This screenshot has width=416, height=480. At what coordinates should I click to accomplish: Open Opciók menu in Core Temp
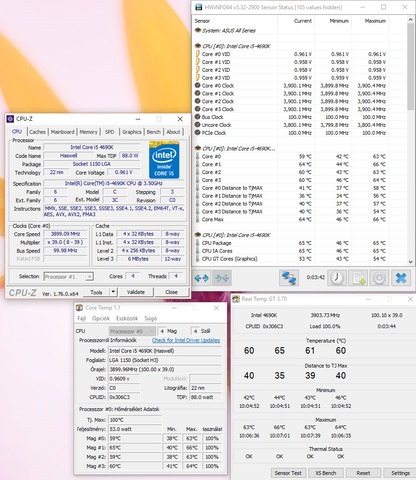click(101, 318)
